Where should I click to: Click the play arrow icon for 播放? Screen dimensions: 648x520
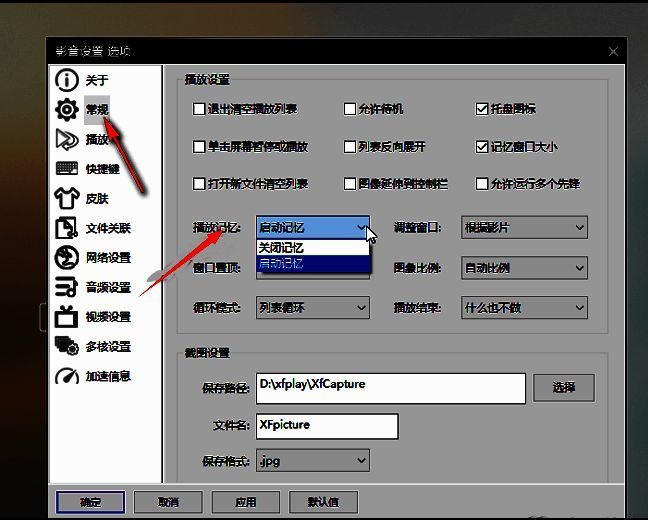[67, 139]
